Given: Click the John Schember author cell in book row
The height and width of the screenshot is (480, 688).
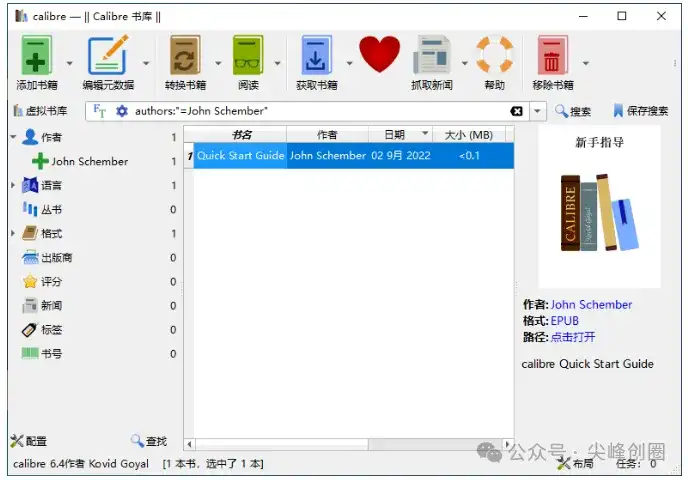Looking at the screenshot, I should pyautogui.click(x=327, y=155).
